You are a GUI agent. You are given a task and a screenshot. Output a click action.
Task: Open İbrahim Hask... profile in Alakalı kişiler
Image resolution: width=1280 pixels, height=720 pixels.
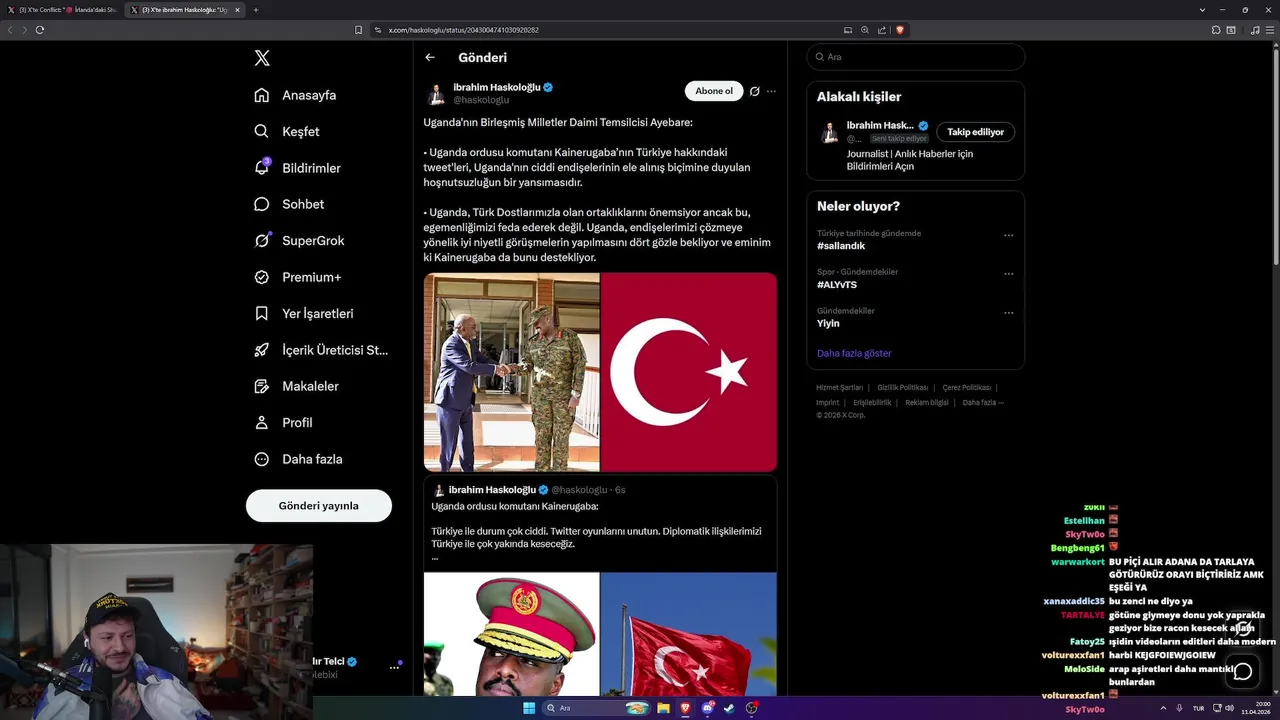(880, 126)
